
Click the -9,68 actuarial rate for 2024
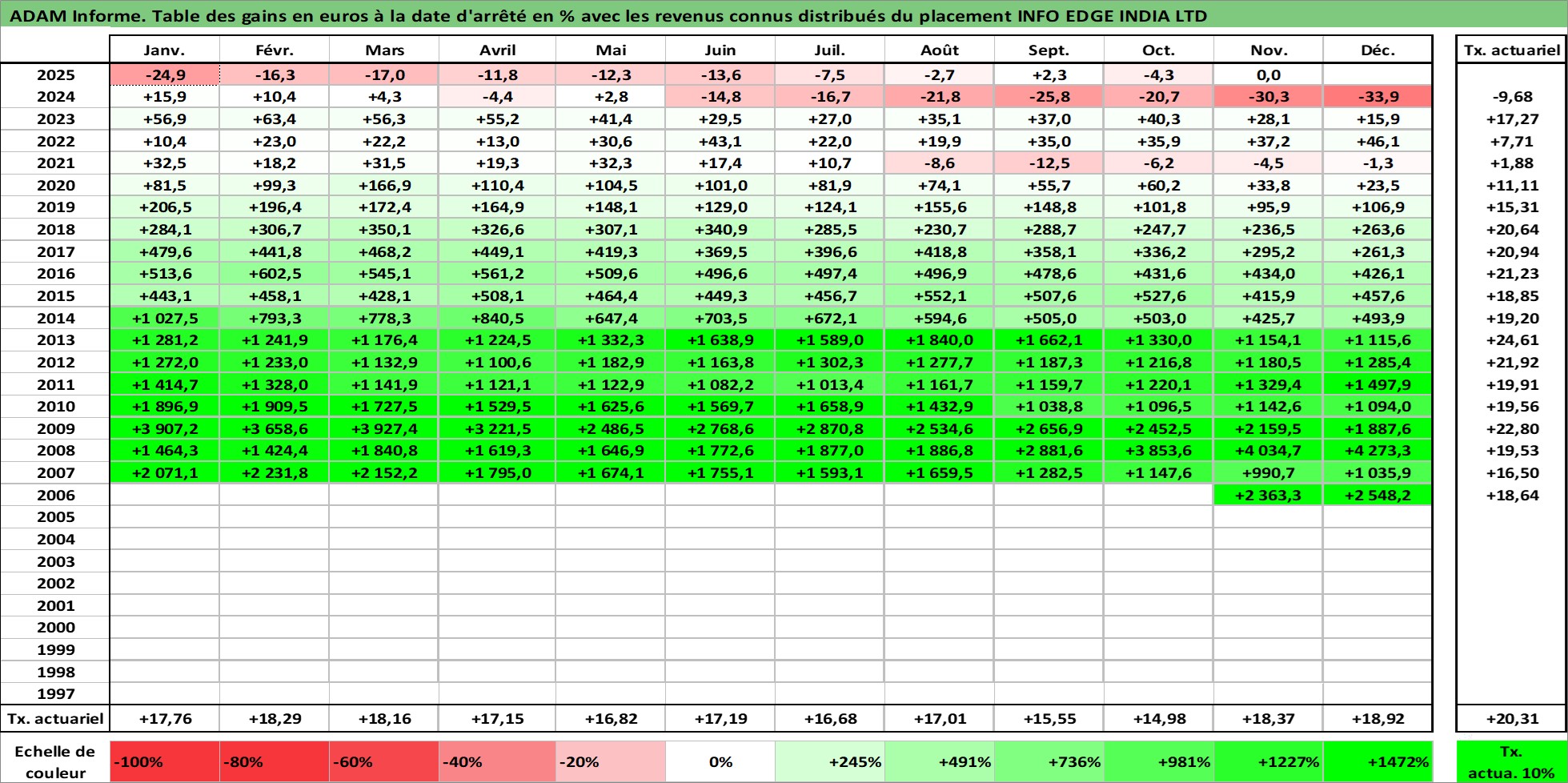pos(1512,97)
